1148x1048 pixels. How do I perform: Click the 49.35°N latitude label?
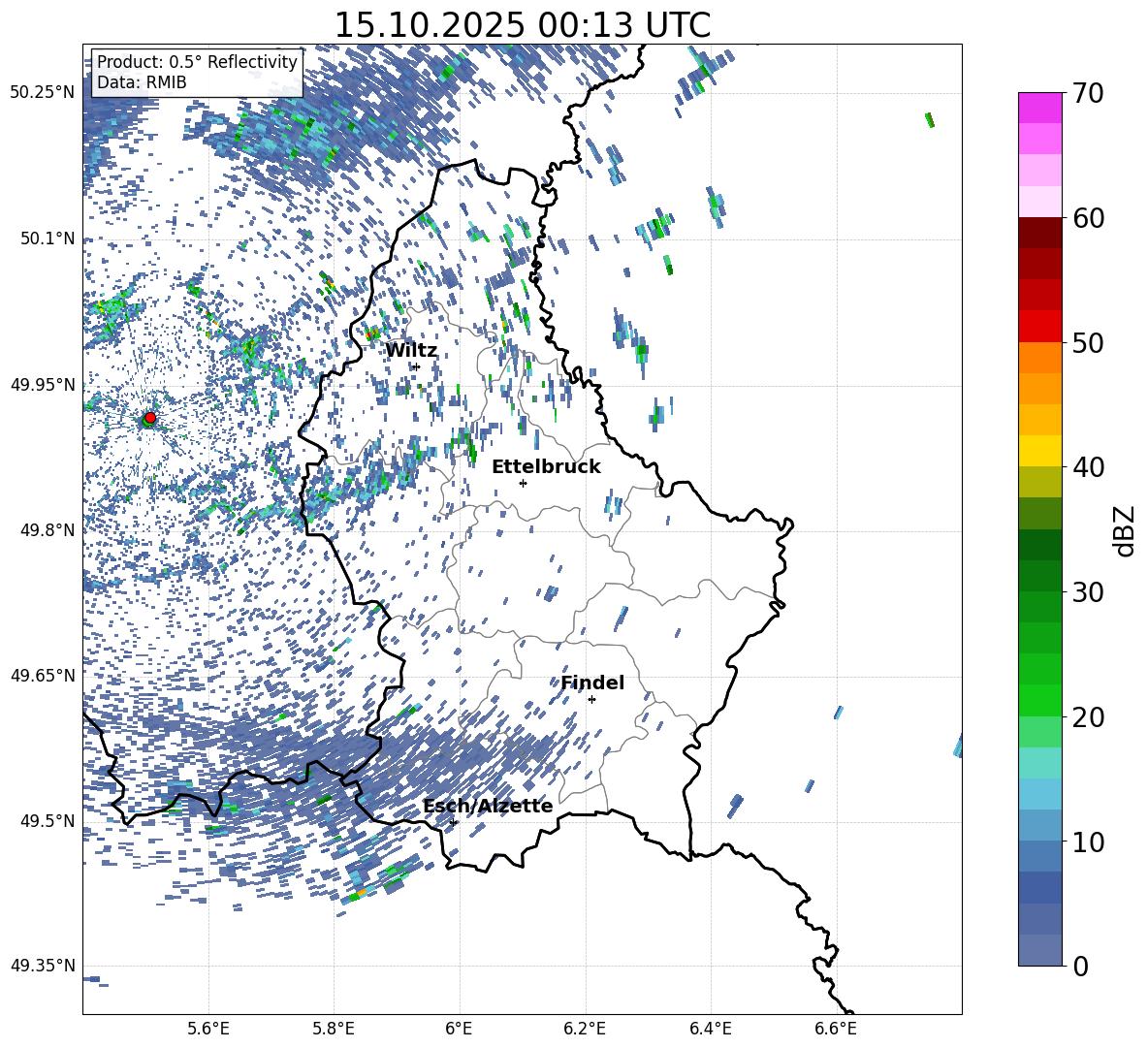tap(43, 966)
